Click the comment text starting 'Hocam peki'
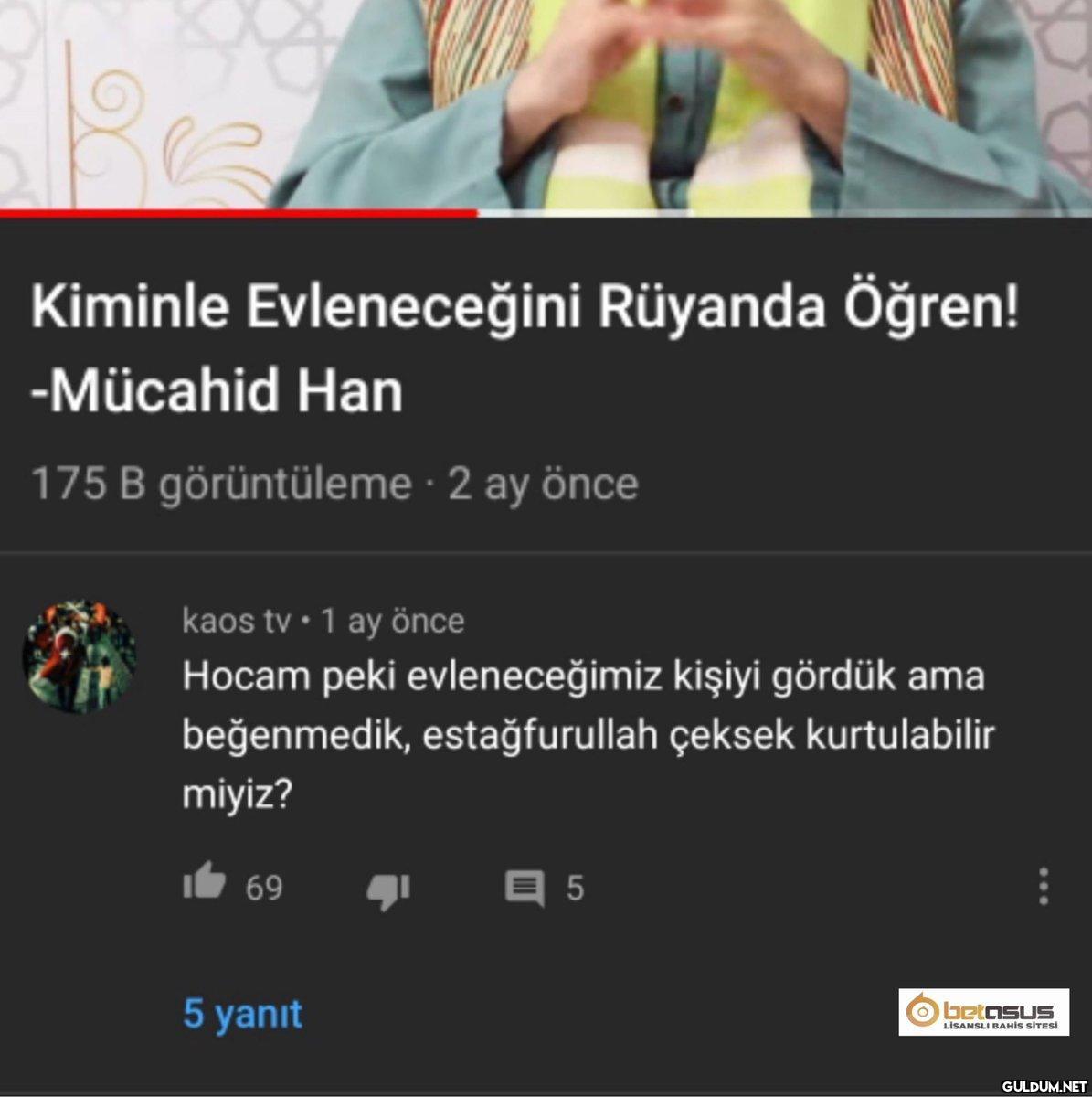 click(x=588, y=735)
